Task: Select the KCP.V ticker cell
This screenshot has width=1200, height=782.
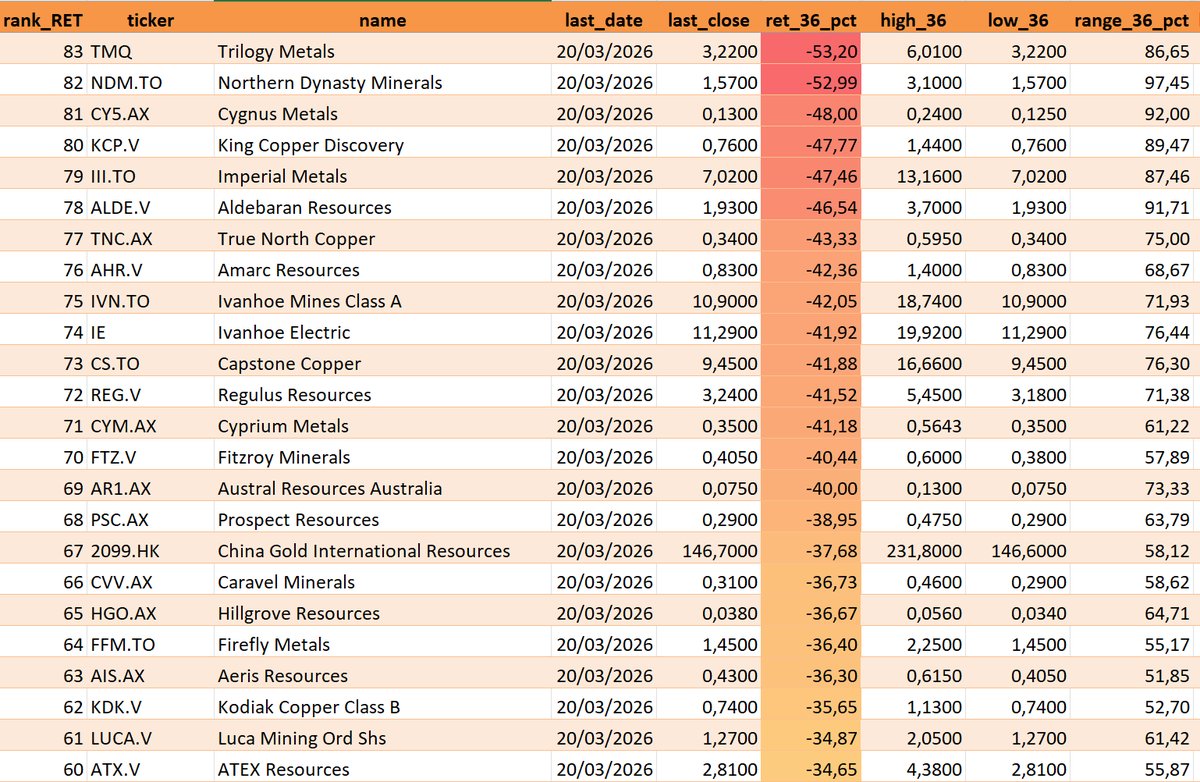Action: (x=149, y=145)
